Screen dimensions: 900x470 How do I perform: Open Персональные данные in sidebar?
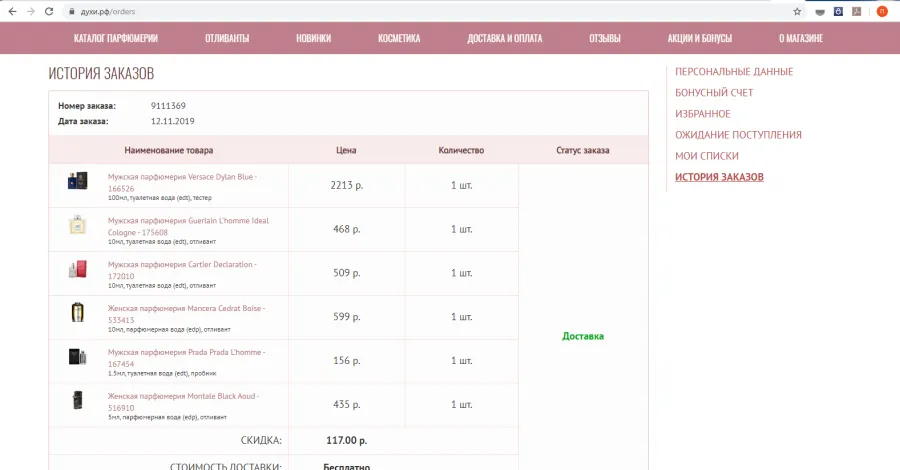pyautogui.click(x=734, y=72)
